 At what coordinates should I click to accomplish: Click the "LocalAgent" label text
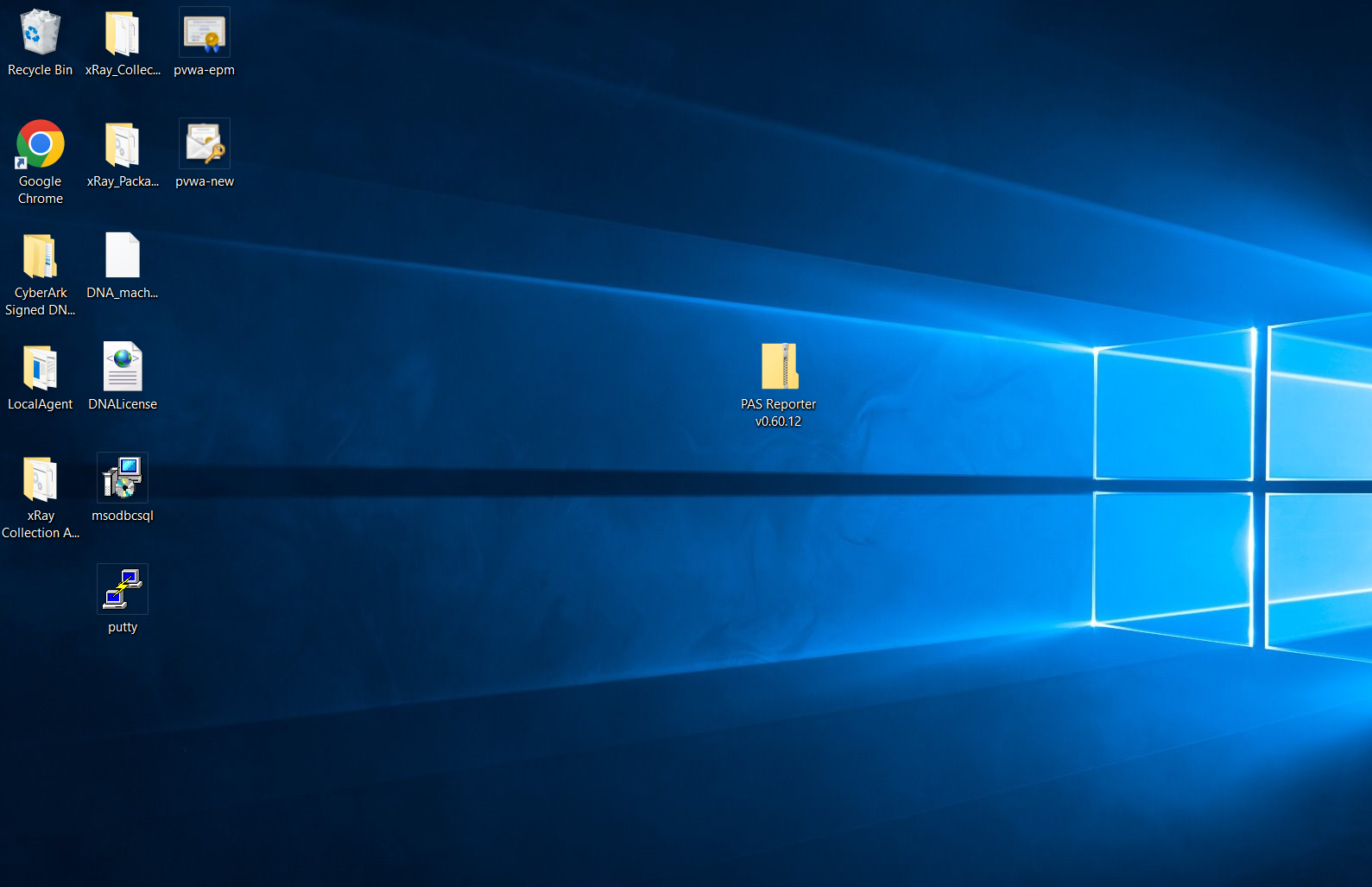(x=40, y=404)
